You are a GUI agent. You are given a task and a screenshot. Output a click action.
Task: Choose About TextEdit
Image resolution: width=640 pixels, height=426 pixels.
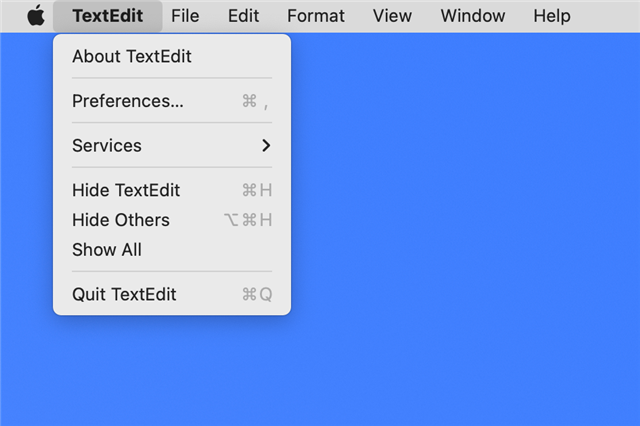click(172, 56)
